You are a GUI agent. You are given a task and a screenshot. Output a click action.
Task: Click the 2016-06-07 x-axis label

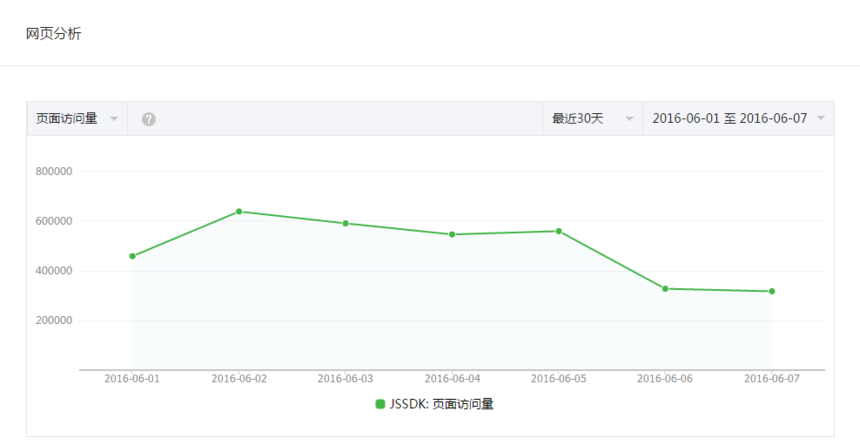(772, 379)
